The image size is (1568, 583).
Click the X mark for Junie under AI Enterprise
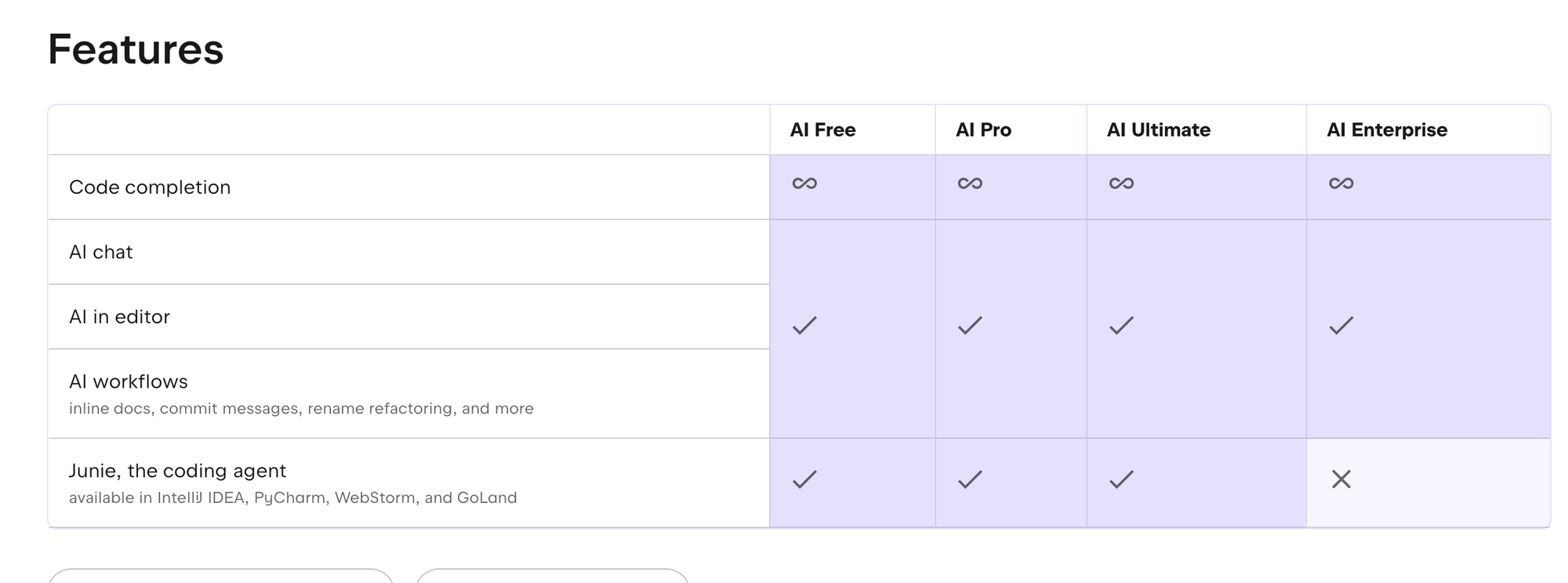[1341, 479]
